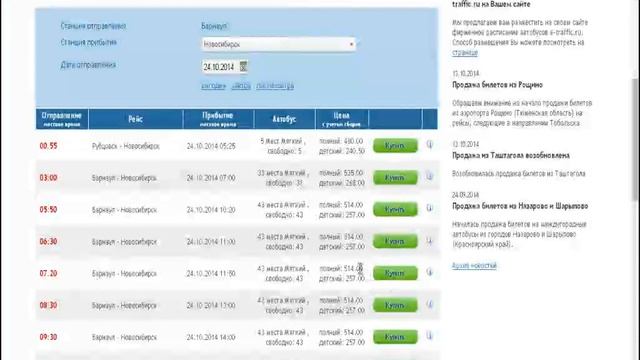Select the 05:50 departure time

tap(48, 210)
